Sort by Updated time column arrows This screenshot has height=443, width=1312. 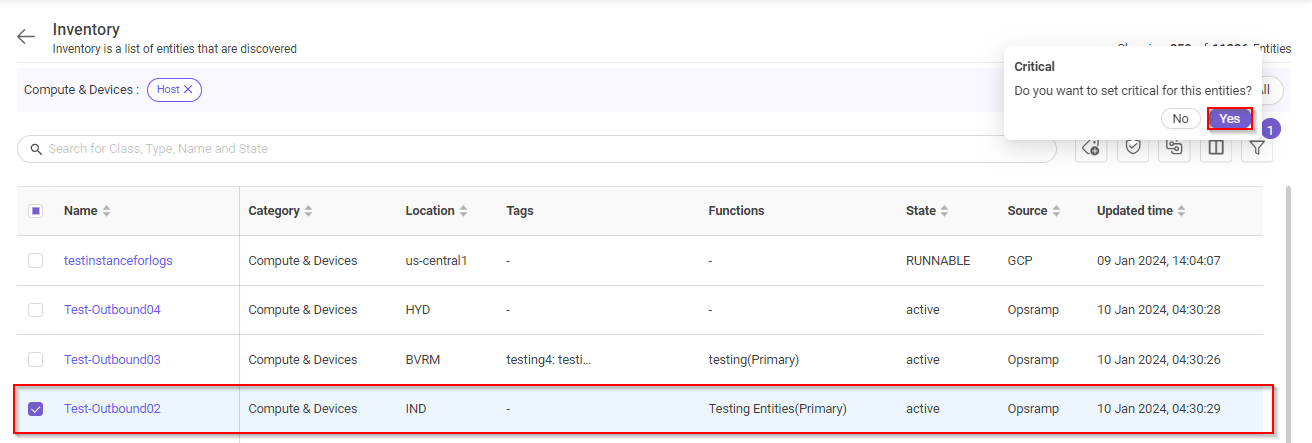[1182, 211]
